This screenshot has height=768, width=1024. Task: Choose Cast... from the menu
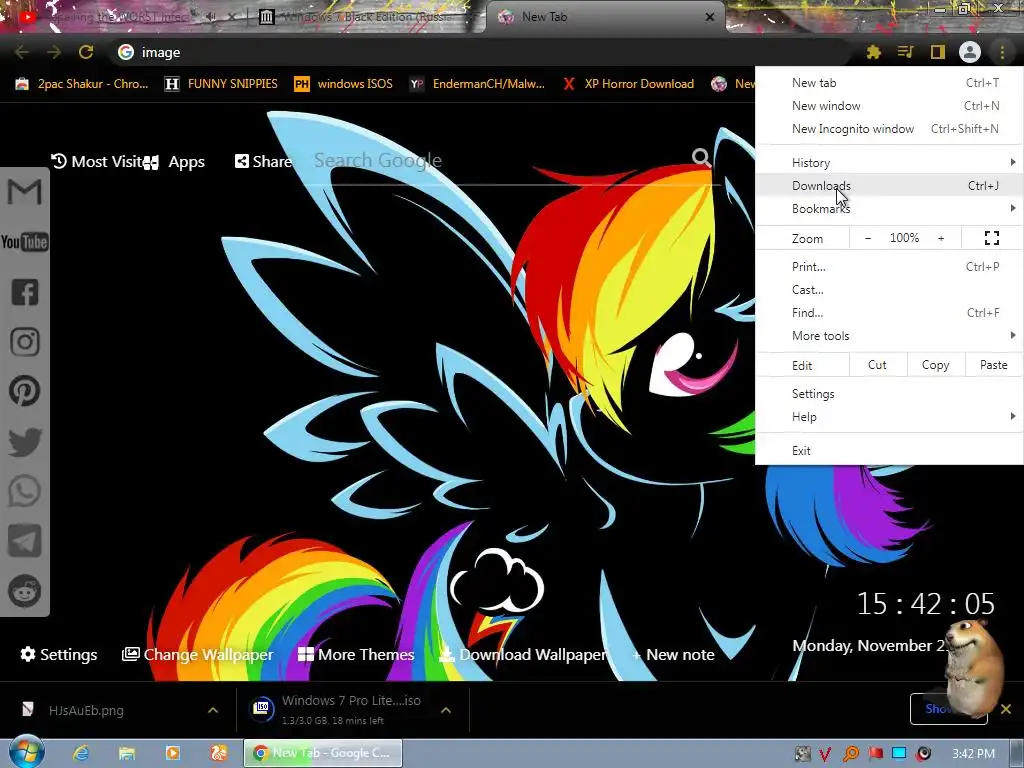(889, 289)
